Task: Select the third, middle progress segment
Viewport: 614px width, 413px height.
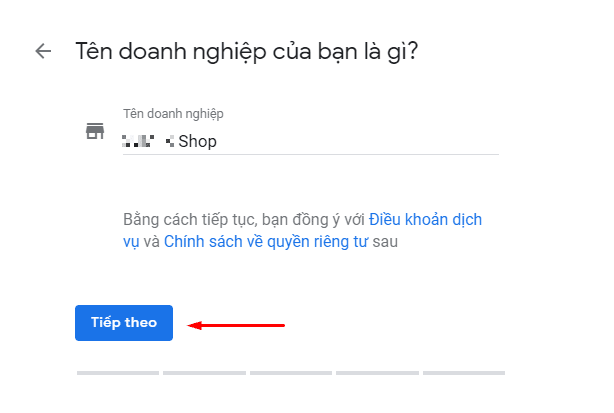Action: 291,373
